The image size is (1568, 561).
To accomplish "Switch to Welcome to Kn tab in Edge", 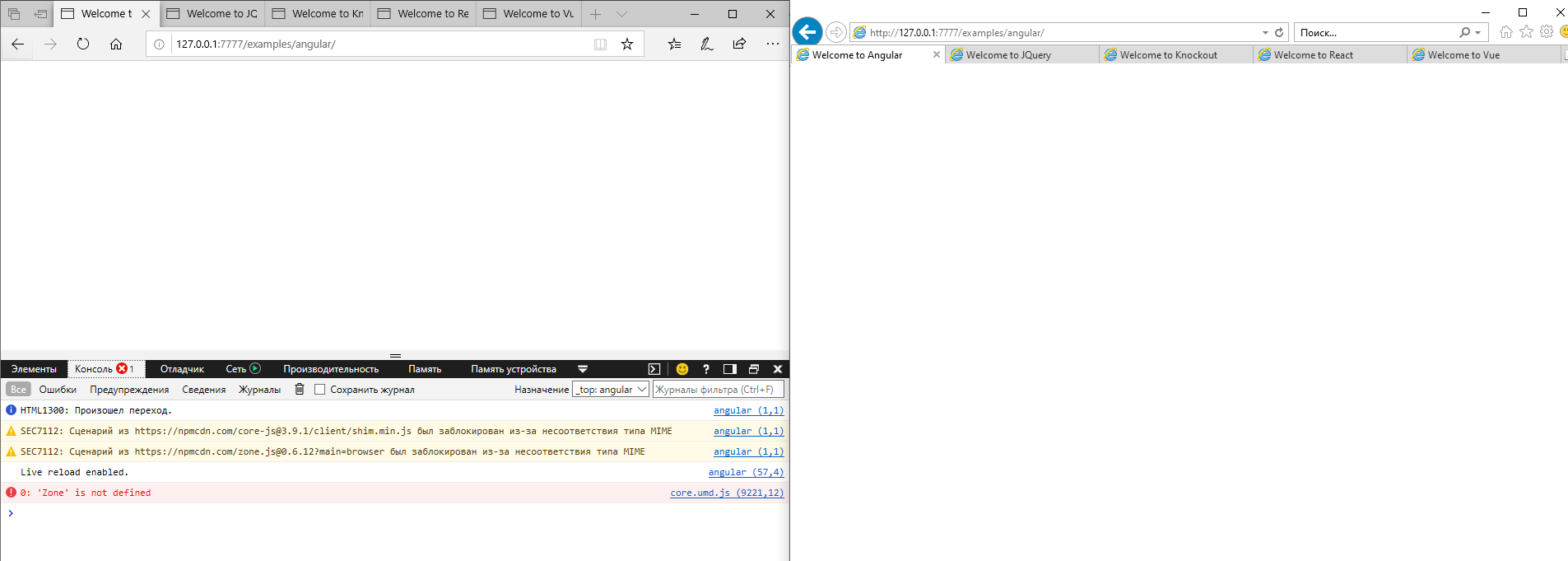I will 318,13.
